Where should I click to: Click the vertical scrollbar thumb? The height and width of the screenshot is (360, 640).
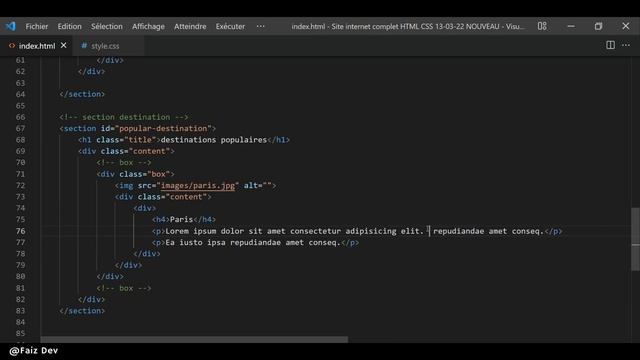635,239
